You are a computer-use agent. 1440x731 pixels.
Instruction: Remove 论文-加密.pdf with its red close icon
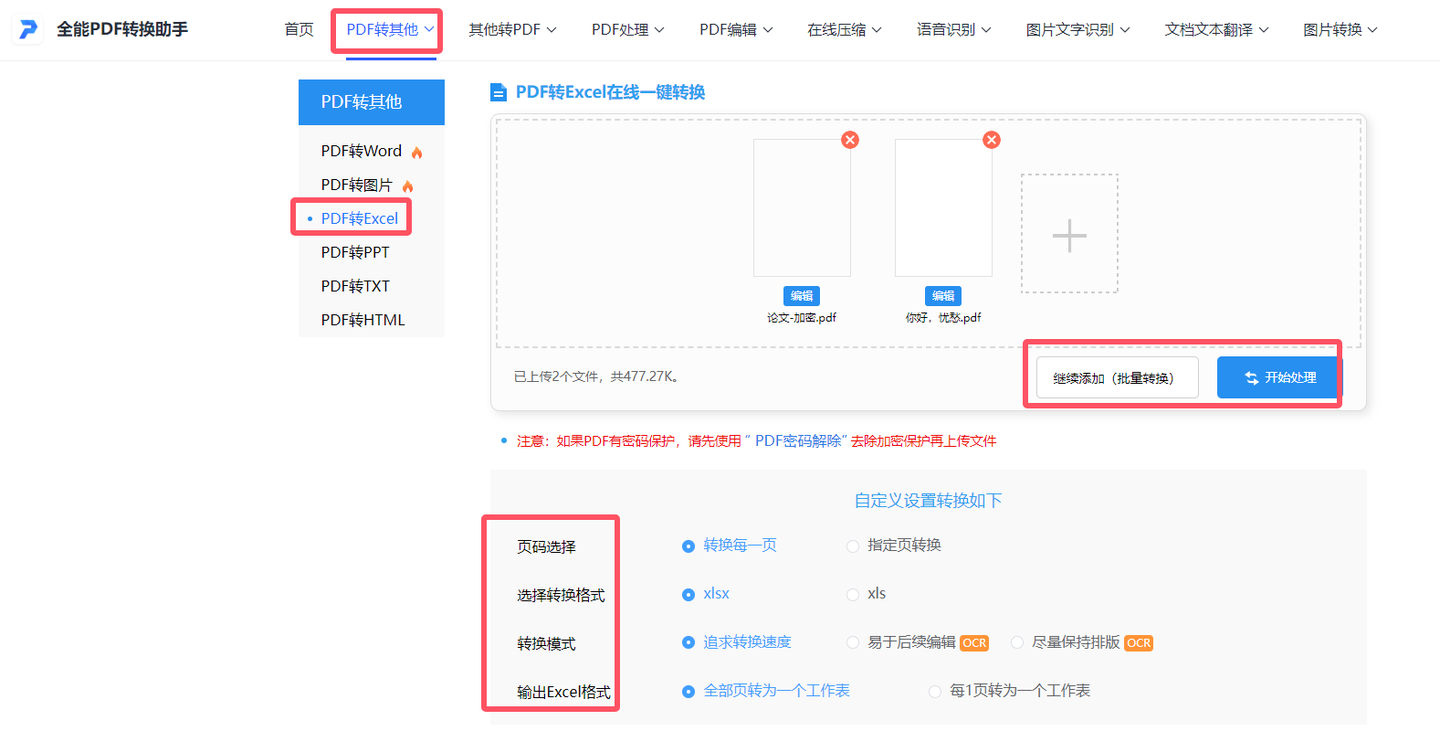(850, 140)
